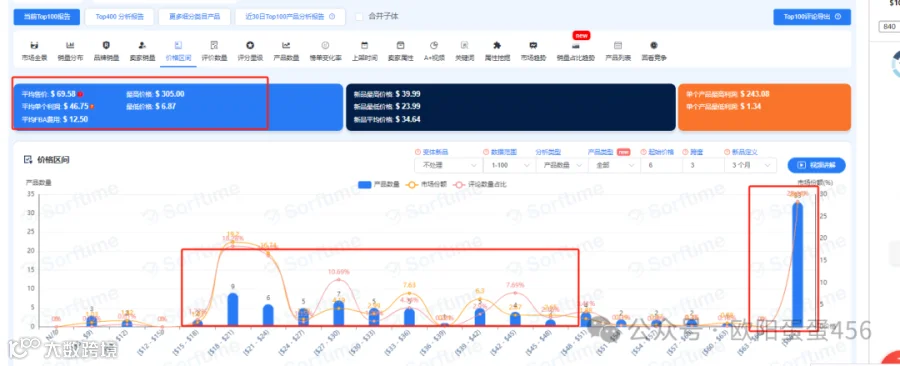This screenshot has width=900, height=366.
Task: Open the 品牌销量 brand sales shield icon
Action: [106, 45]
